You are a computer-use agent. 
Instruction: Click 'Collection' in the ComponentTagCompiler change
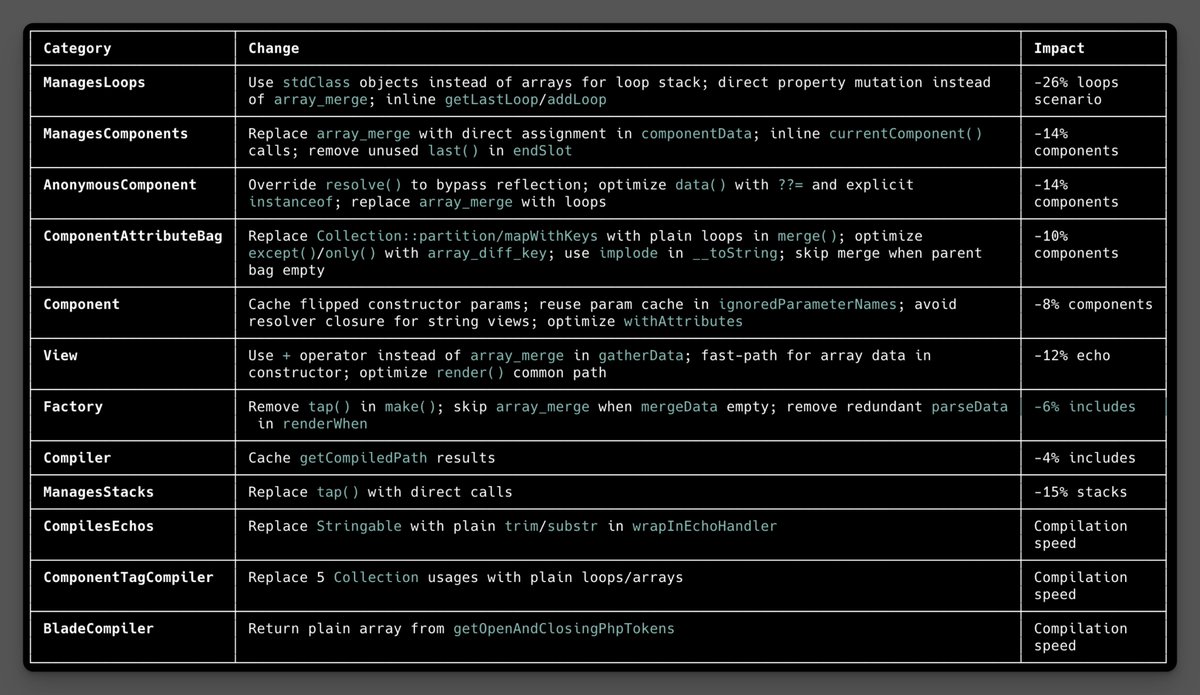click(376, 577)
